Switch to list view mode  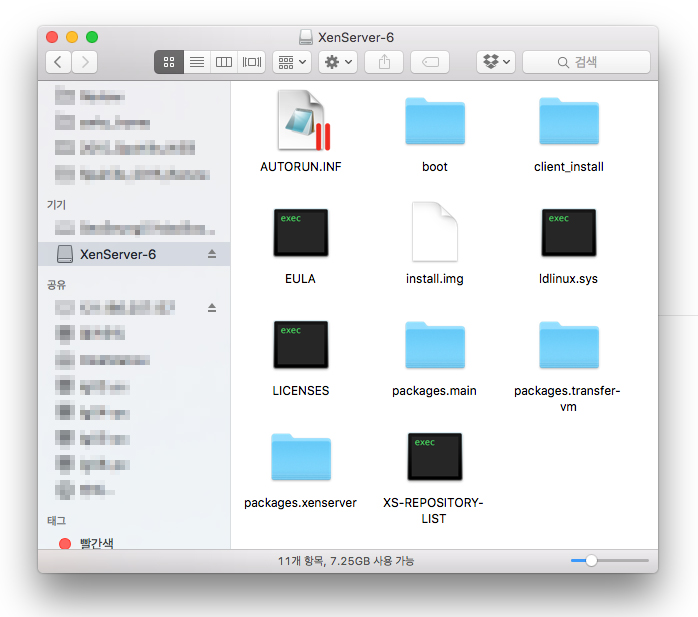(197, 62)
